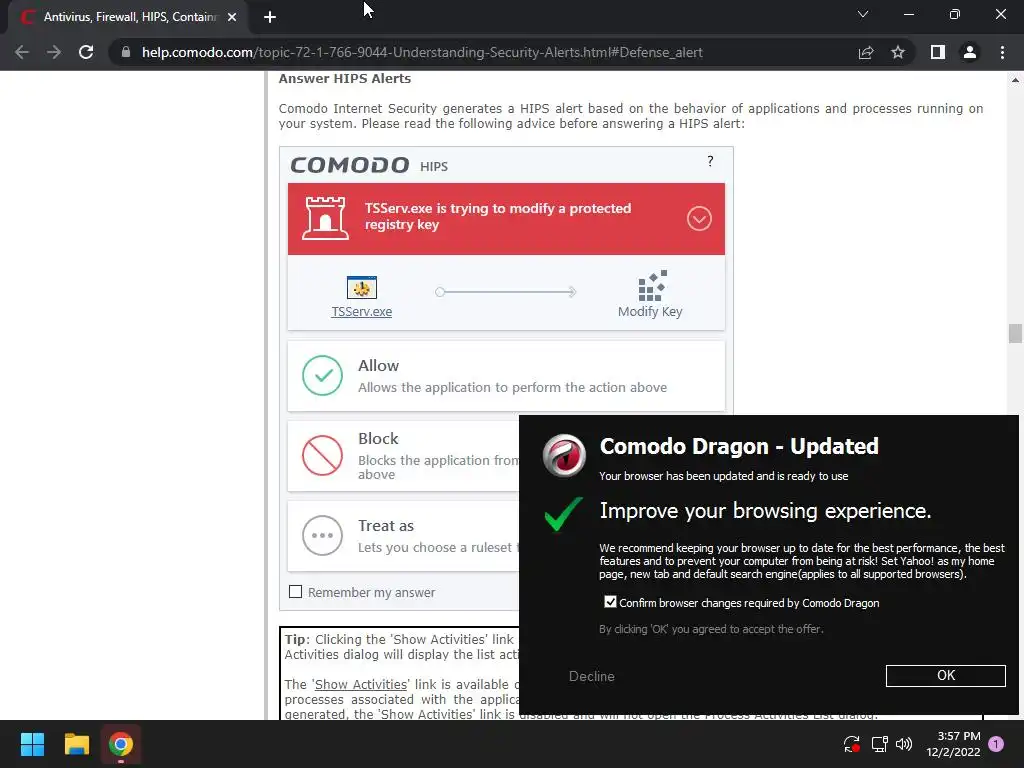The height and width of the screenshot is (768, 1024).
Task: Open browser side panel
Action: (x=938, y=52)
